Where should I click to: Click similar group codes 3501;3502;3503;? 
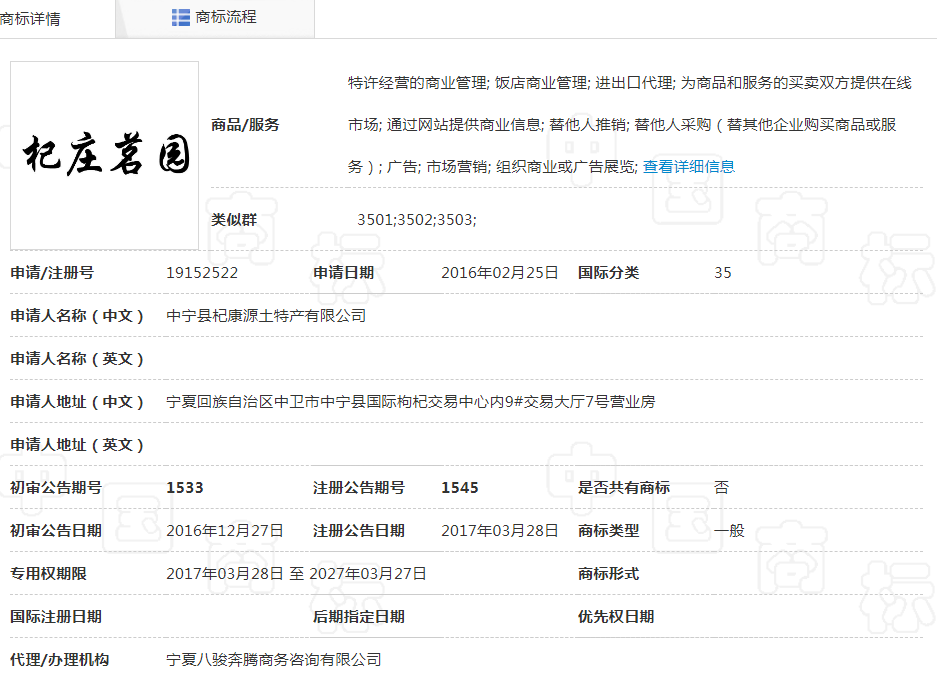(417, 219)
